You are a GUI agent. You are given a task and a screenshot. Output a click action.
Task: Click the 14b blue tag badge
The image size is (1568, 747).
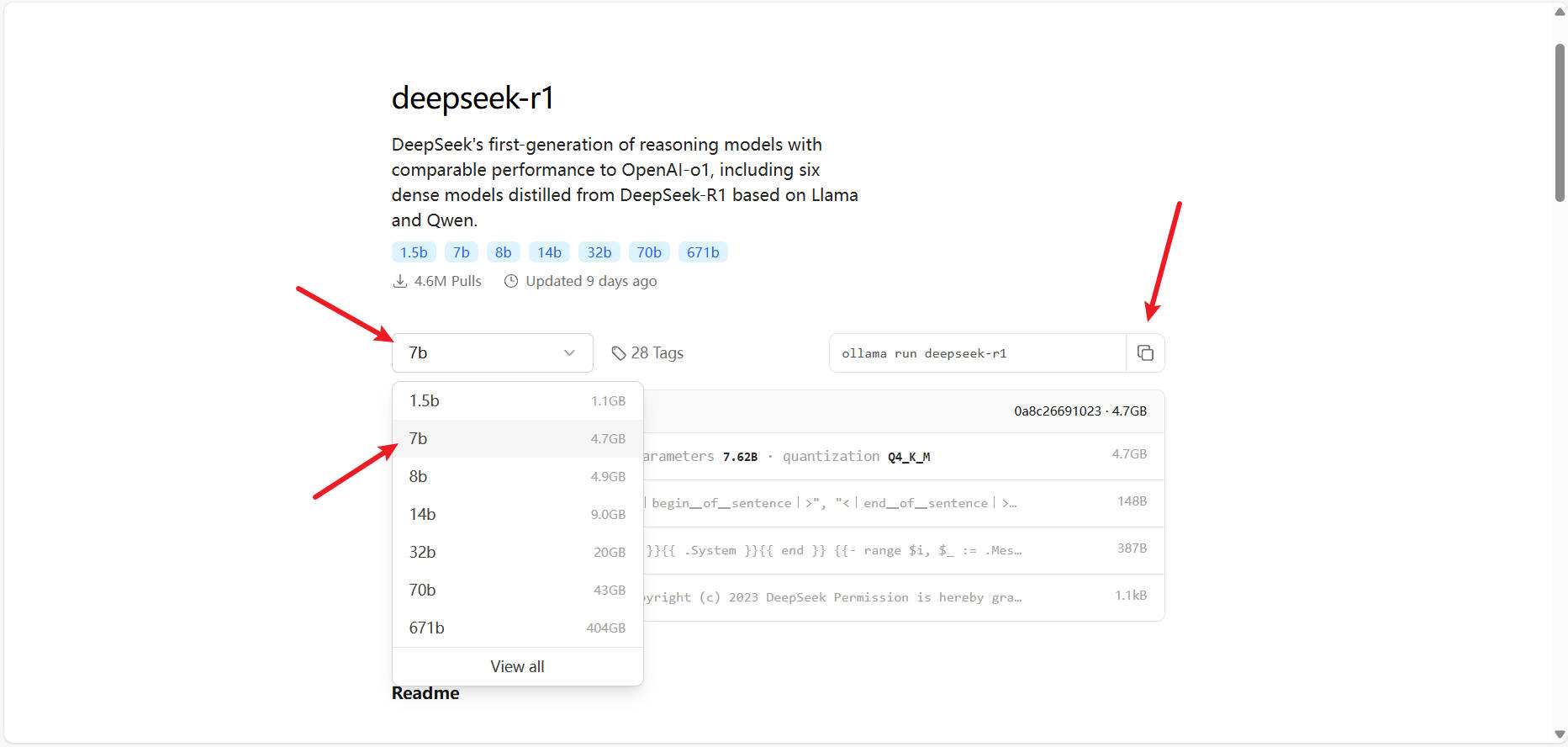[549, 252]
